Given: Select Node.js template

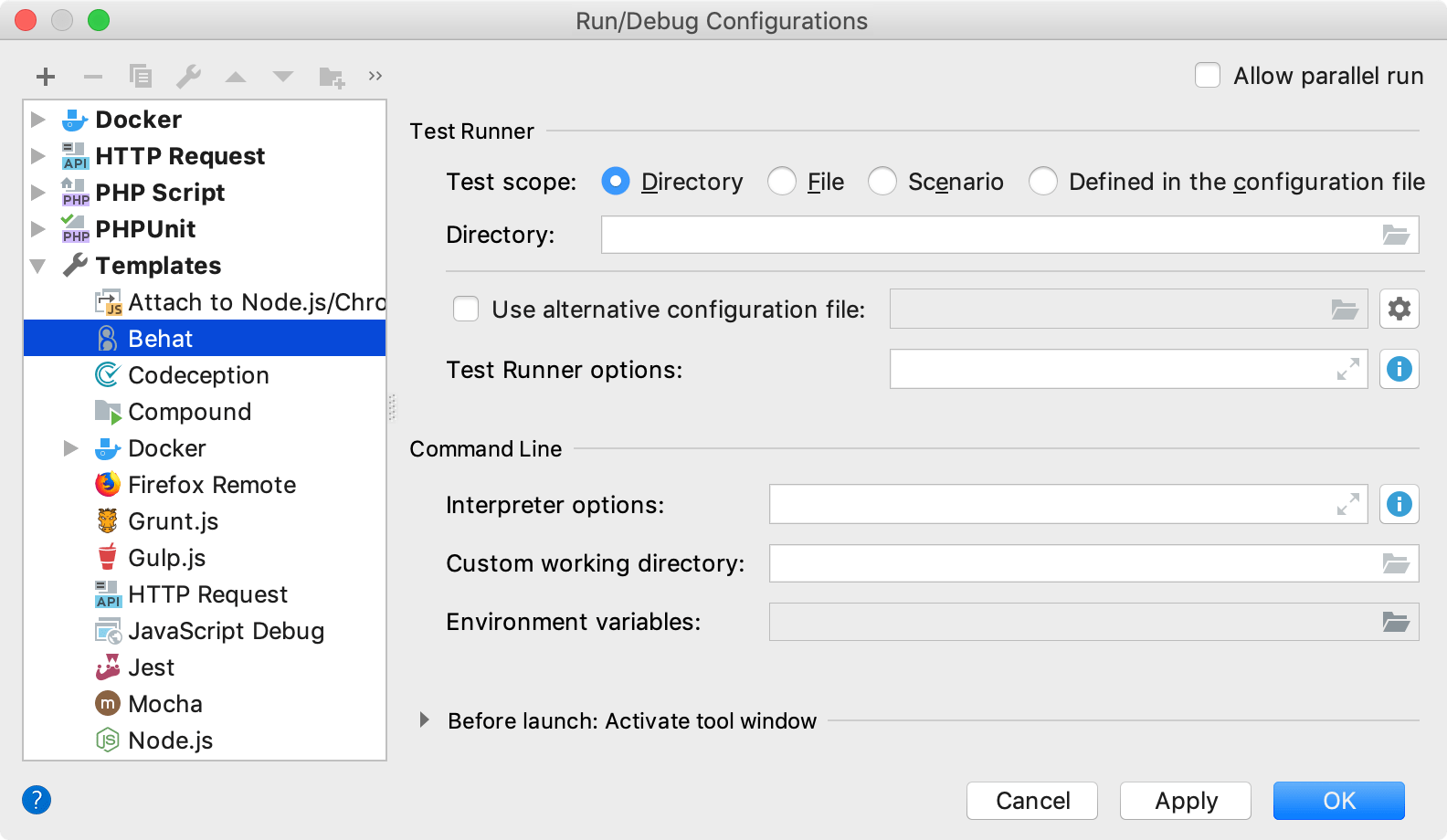Looking at the screenshot, I should [x=205, y=740].
